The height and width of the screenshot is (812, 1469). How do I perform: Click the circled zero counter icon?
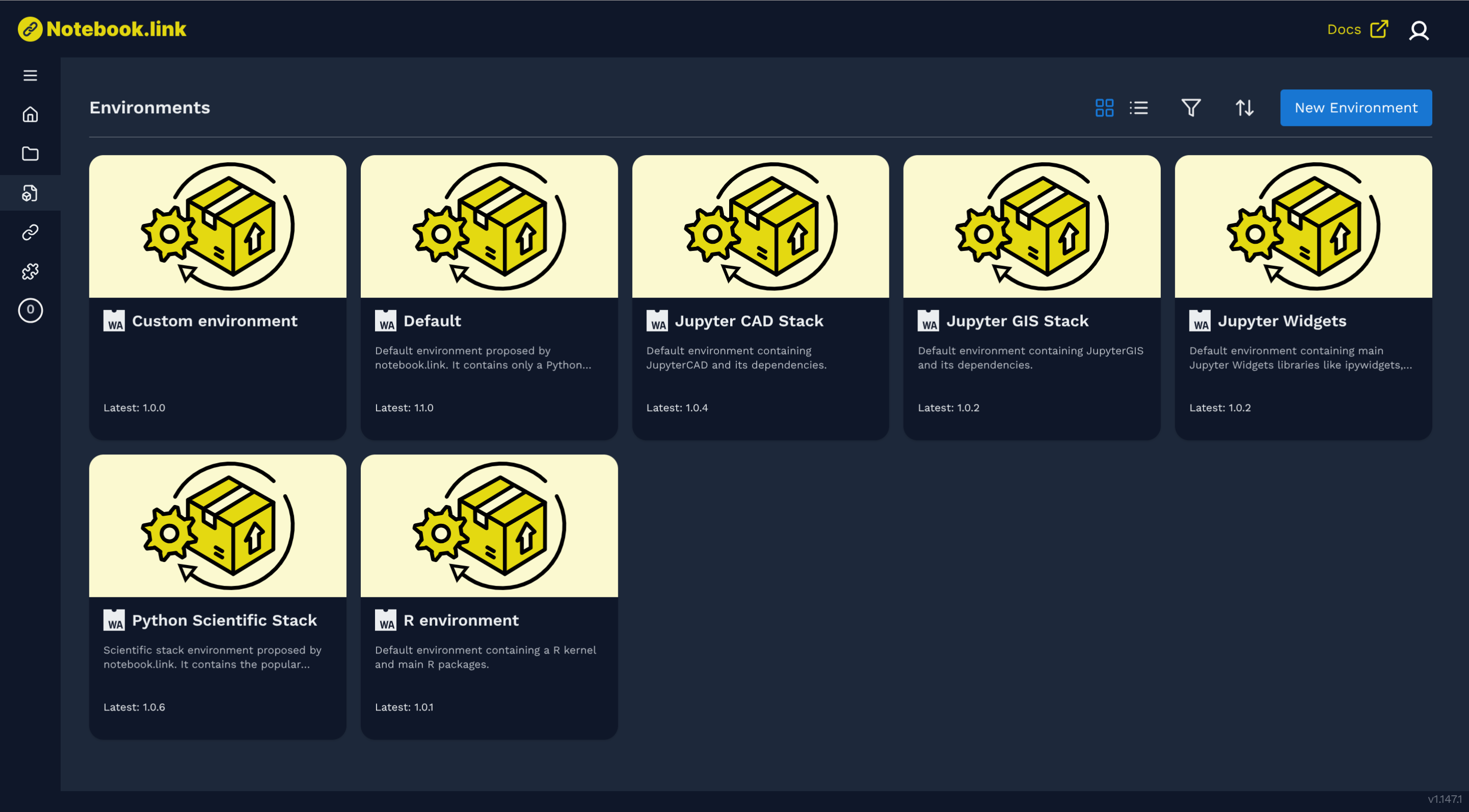tap(30, 310)
